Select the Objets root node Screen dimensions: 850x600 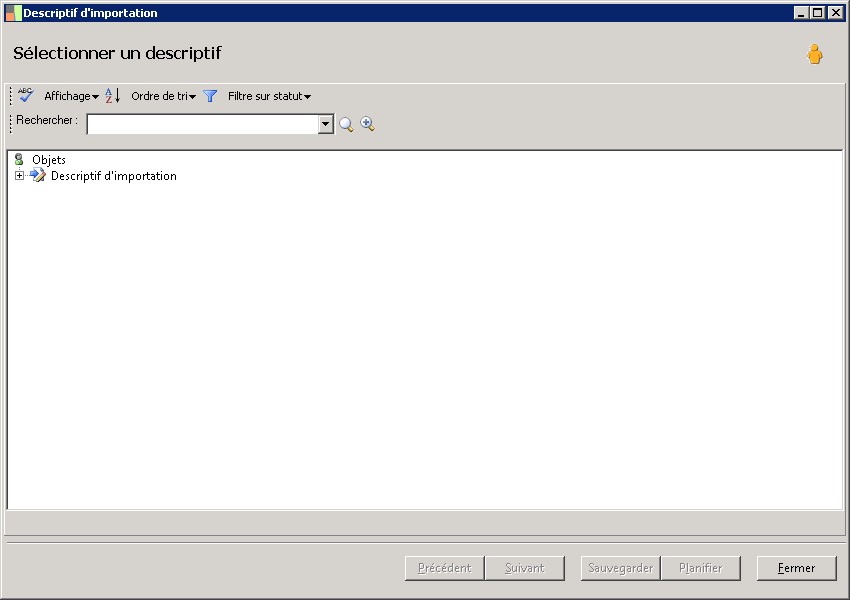tap(49, 160)
